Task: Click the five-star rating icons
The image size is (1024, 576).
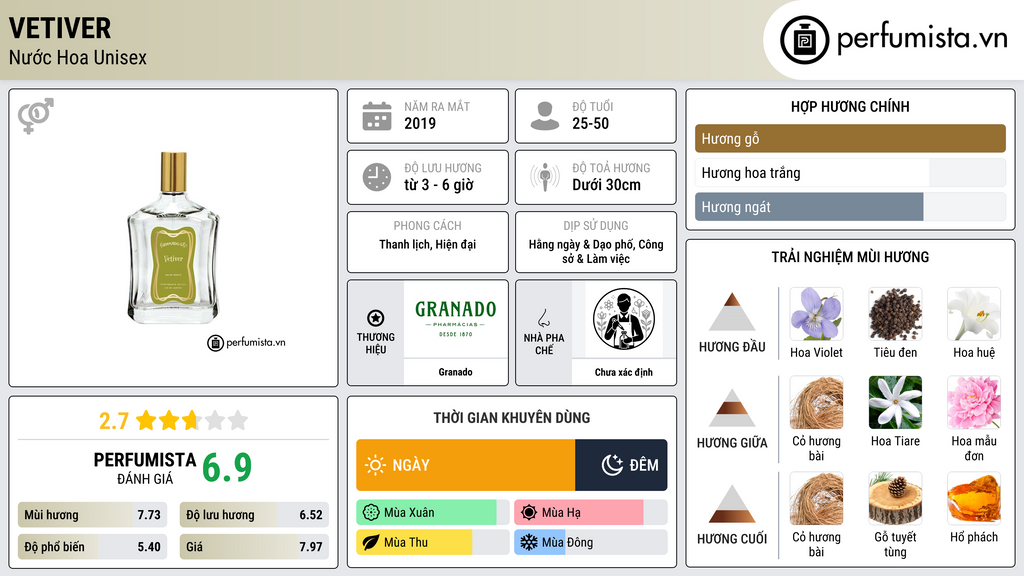Action: click(192, 420)
